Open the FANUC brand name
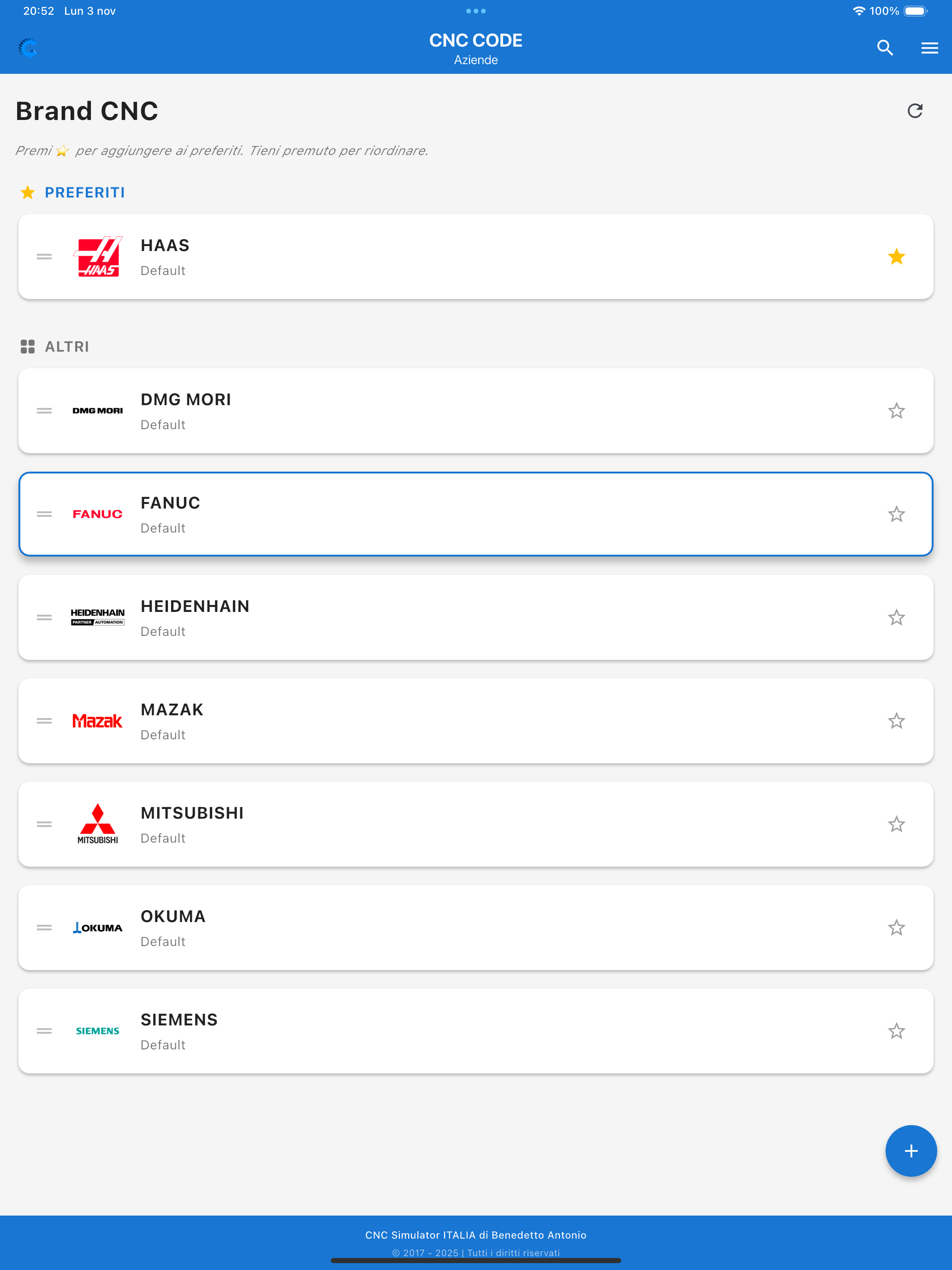The image size is (952, 1270). [171, 503]
